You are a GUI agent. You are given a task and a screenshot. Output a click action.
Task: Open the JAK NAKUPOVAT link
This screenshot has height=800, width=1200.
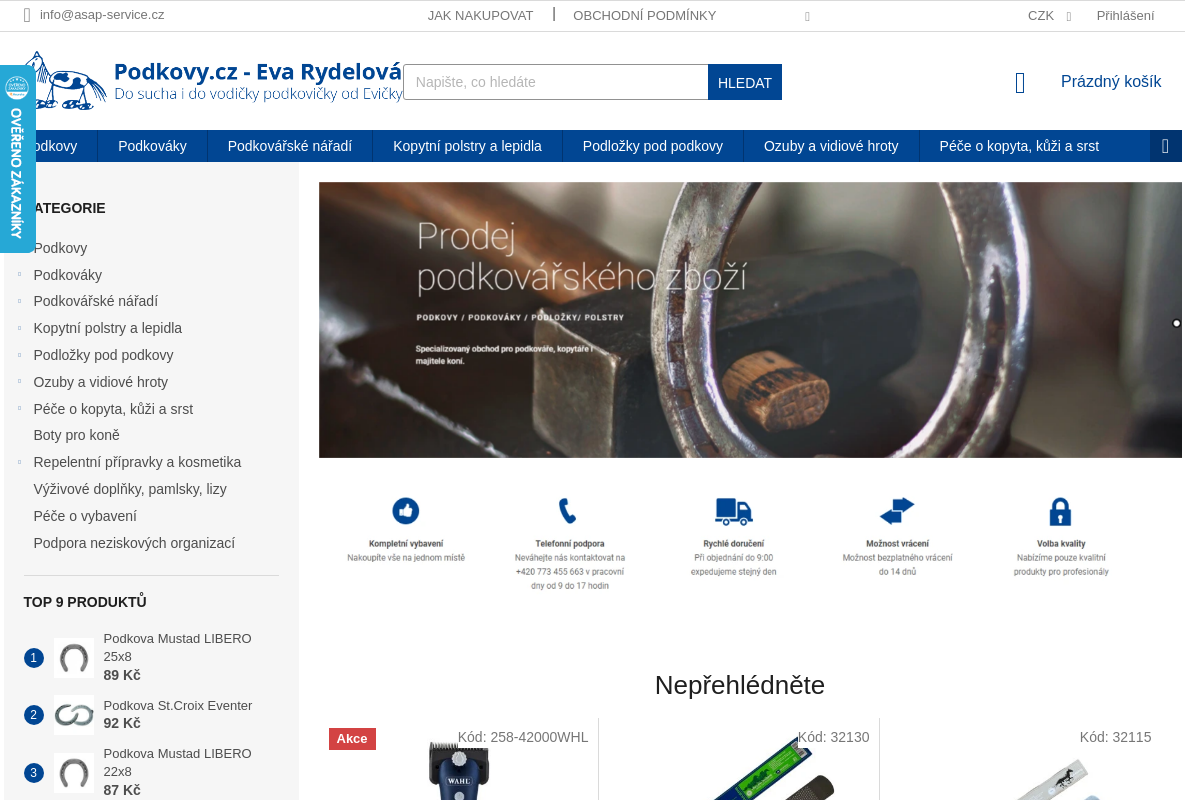point(480,15)
